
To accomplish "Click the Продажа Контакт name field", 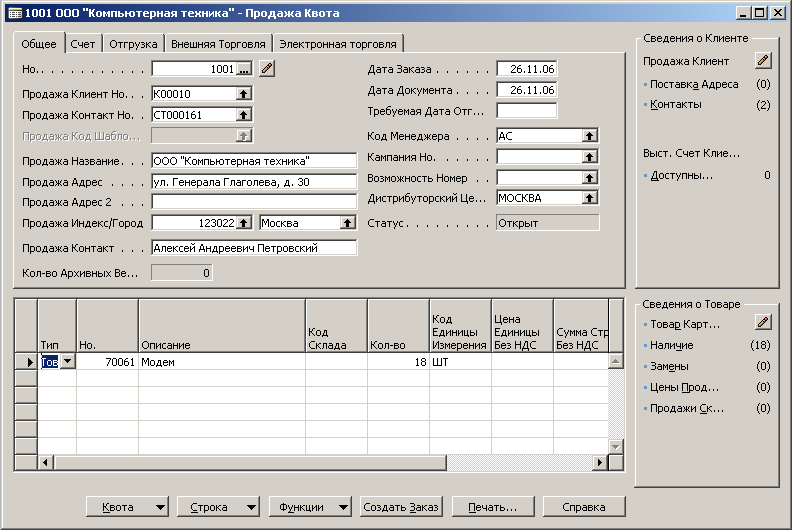I will click(254, 248).
